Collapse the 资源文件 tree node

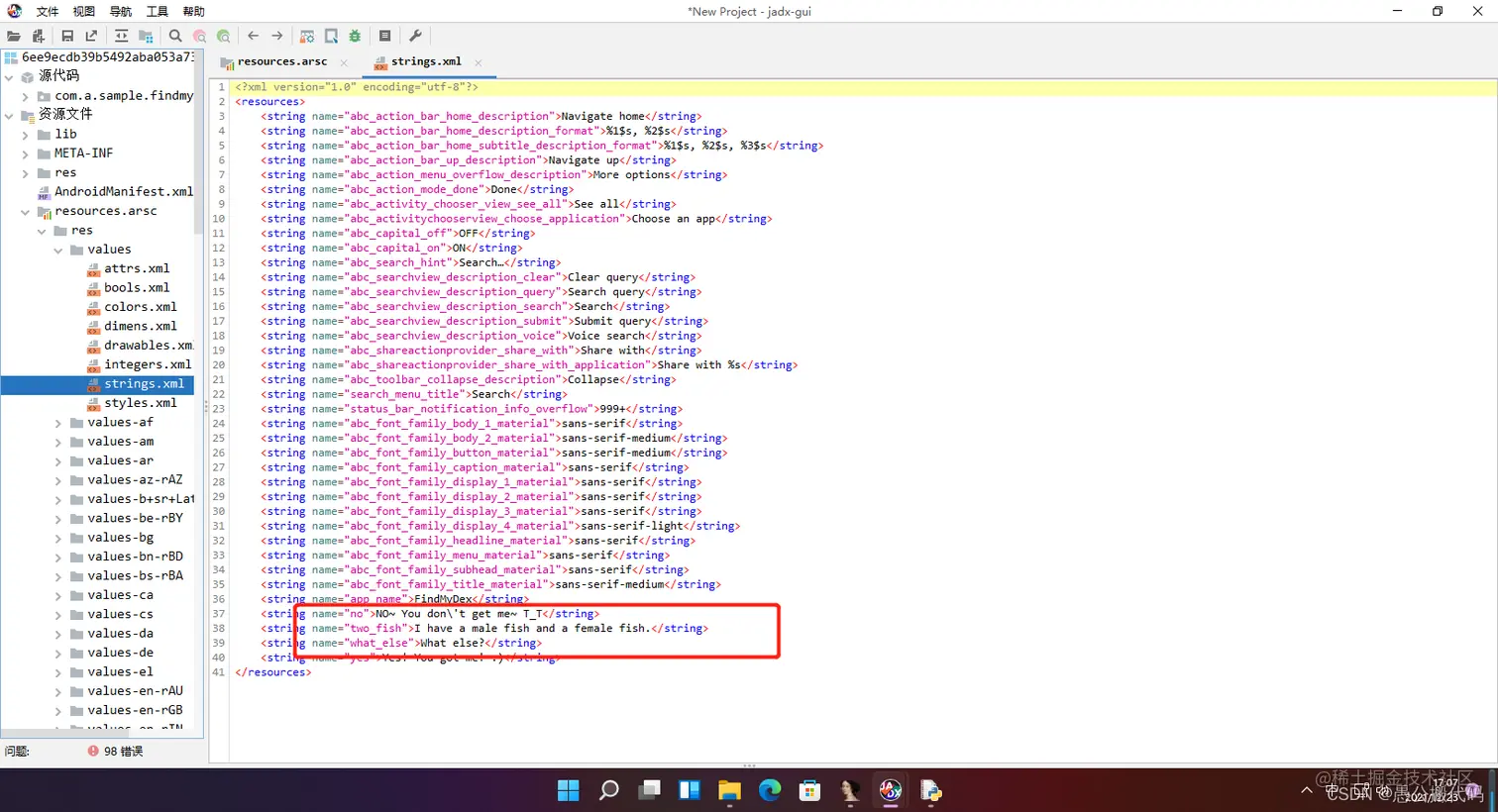(x=9, y=115)
